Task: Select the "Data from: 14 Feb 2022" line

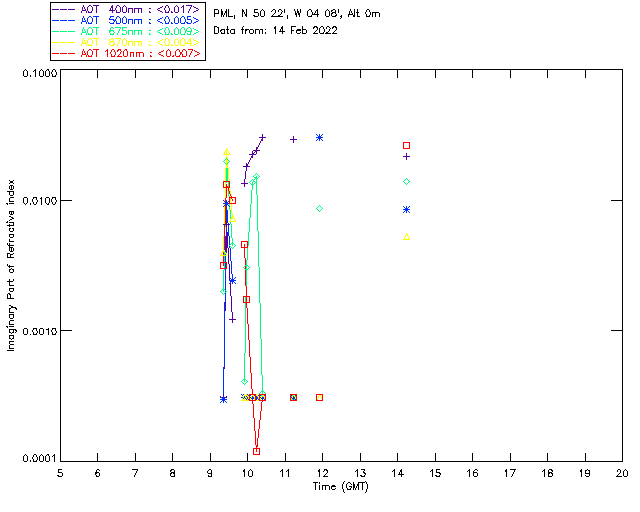Action: tap(275, 31)
